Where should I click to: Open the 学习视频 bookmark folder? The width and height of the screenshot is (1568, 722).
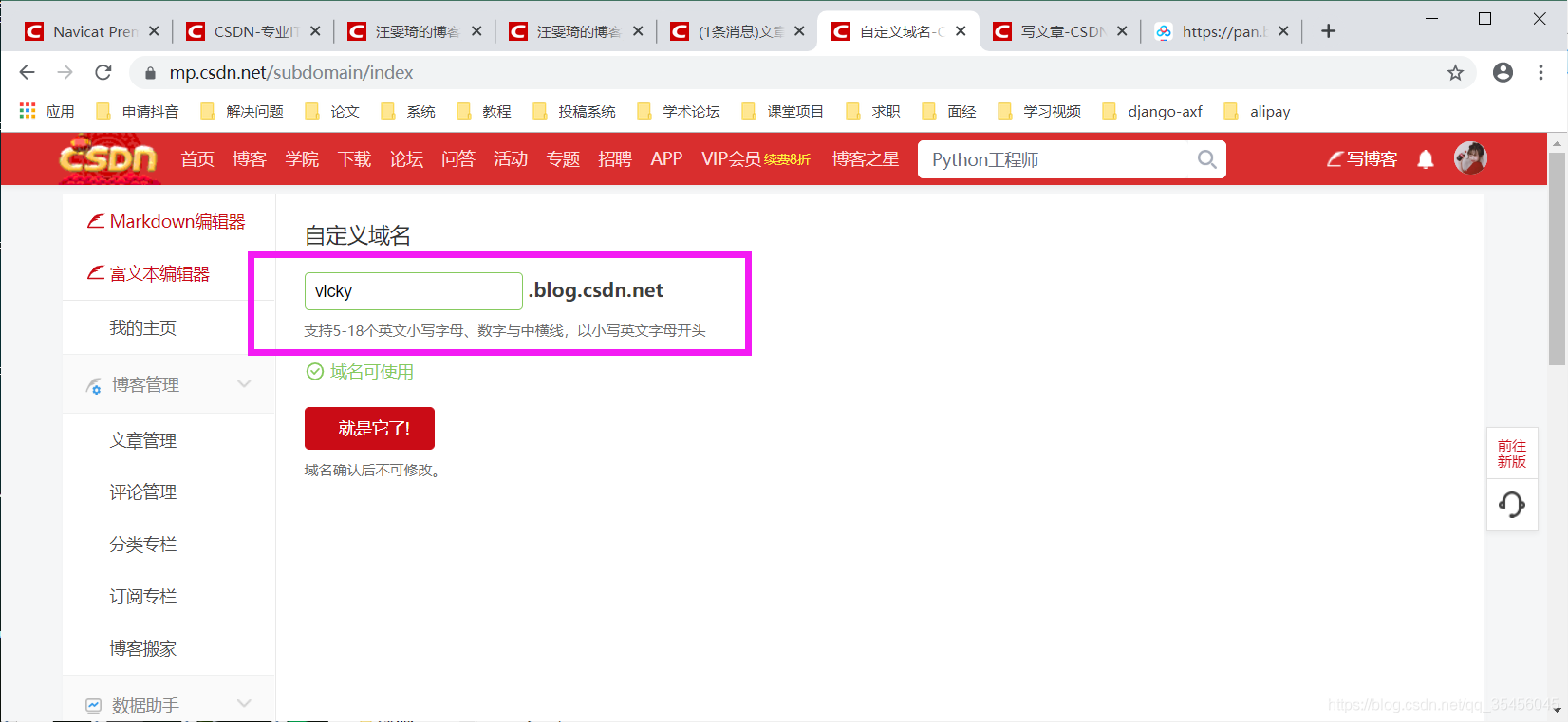point(1039,111)
